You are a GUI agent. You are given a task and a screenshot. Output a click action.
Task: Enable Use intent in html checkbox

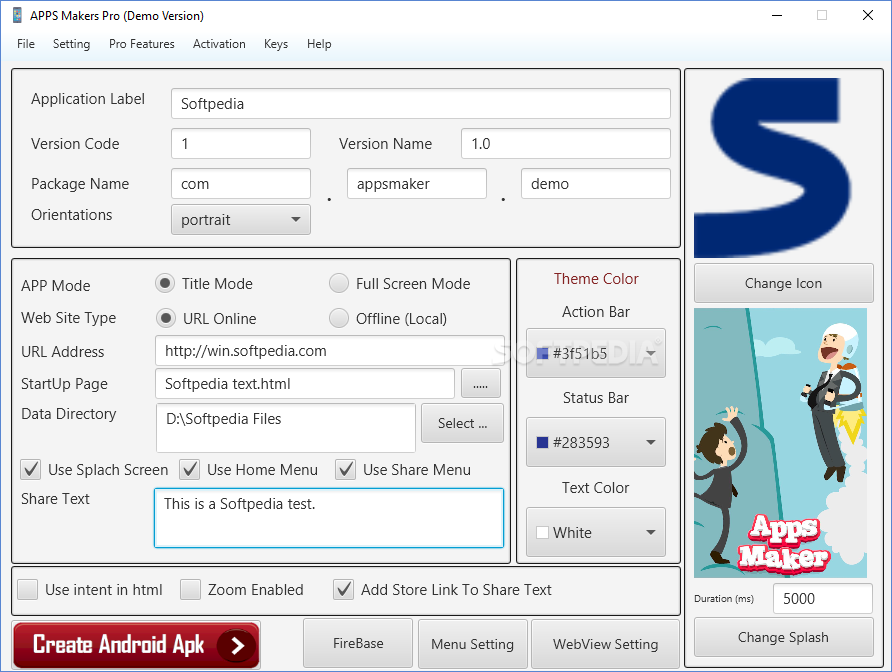[x=27, y=589]
